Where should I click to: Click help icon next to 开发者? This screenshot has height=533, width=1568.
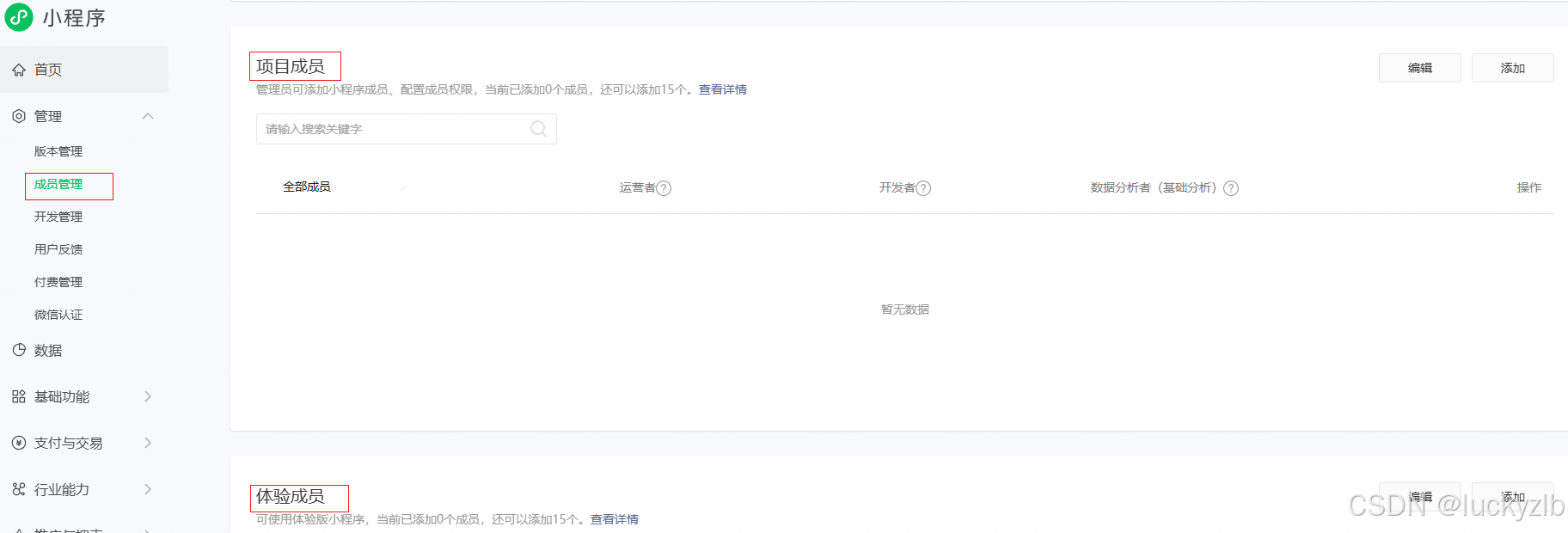click(923, 188)
